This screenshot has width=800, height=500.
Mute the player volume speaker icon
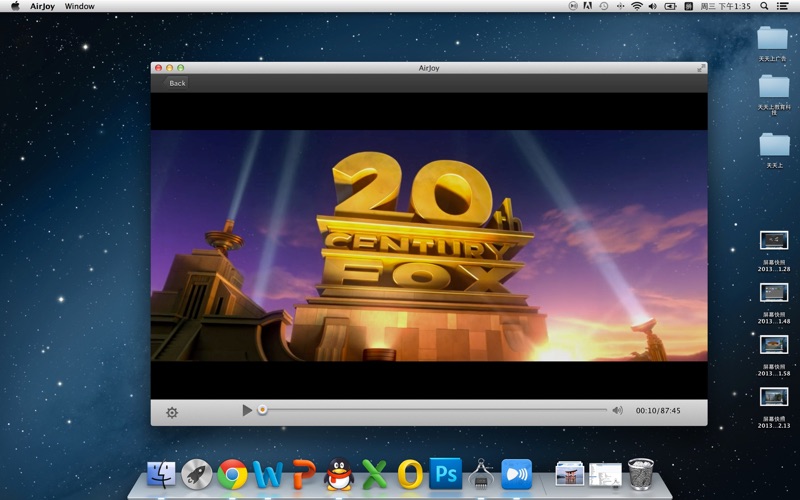click(617, 410)
